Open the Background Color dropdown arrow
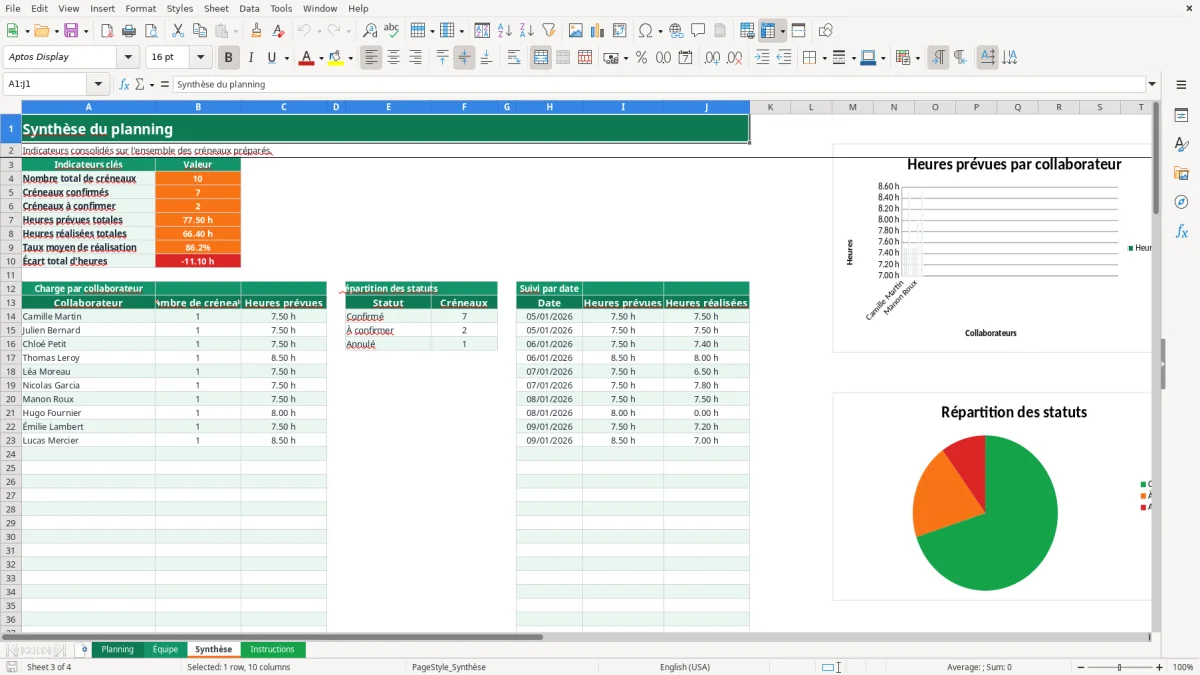 tap(350, 58)
